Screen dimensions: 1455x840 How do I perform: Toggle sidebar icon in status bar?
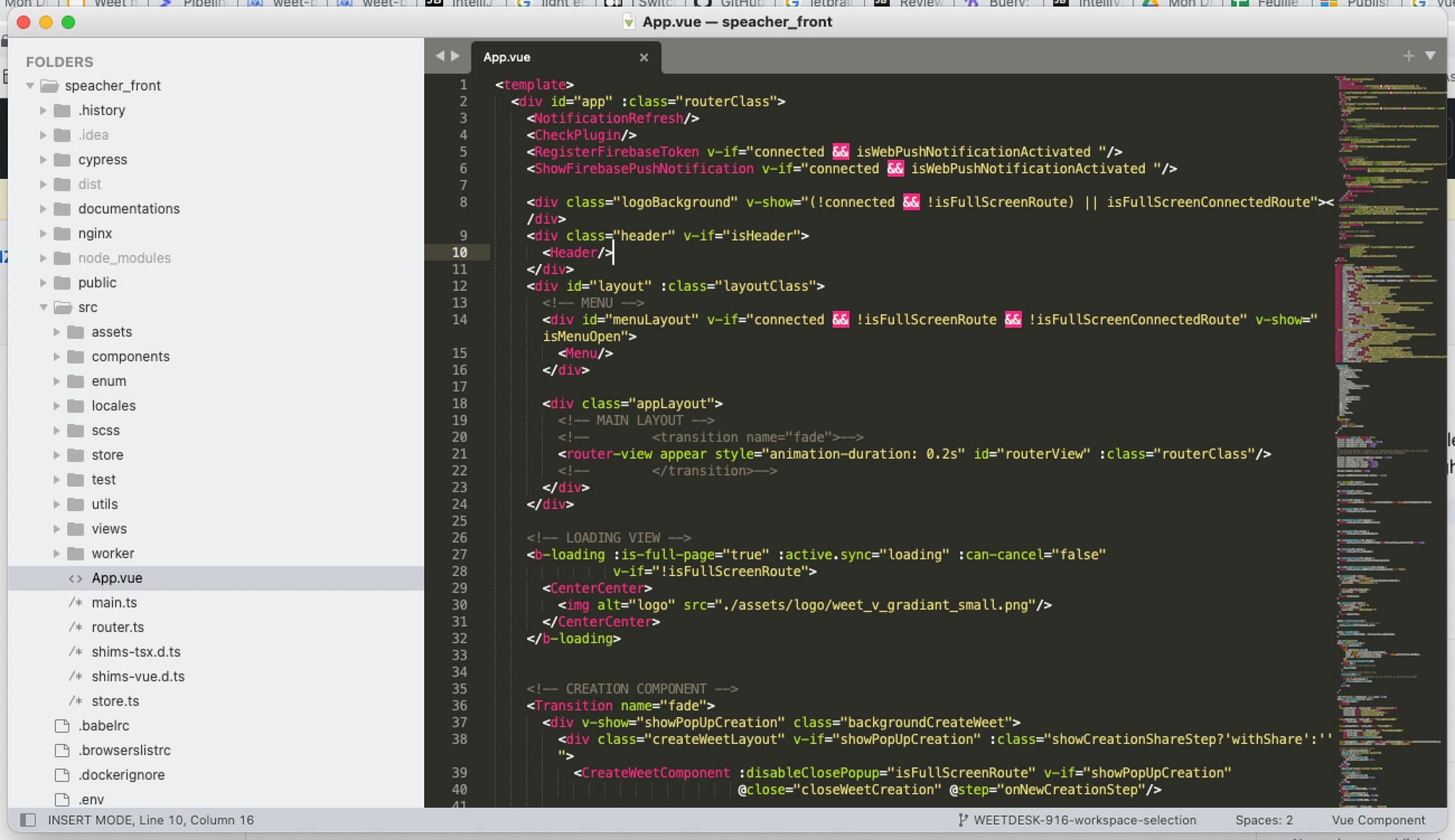pos(28,820)
